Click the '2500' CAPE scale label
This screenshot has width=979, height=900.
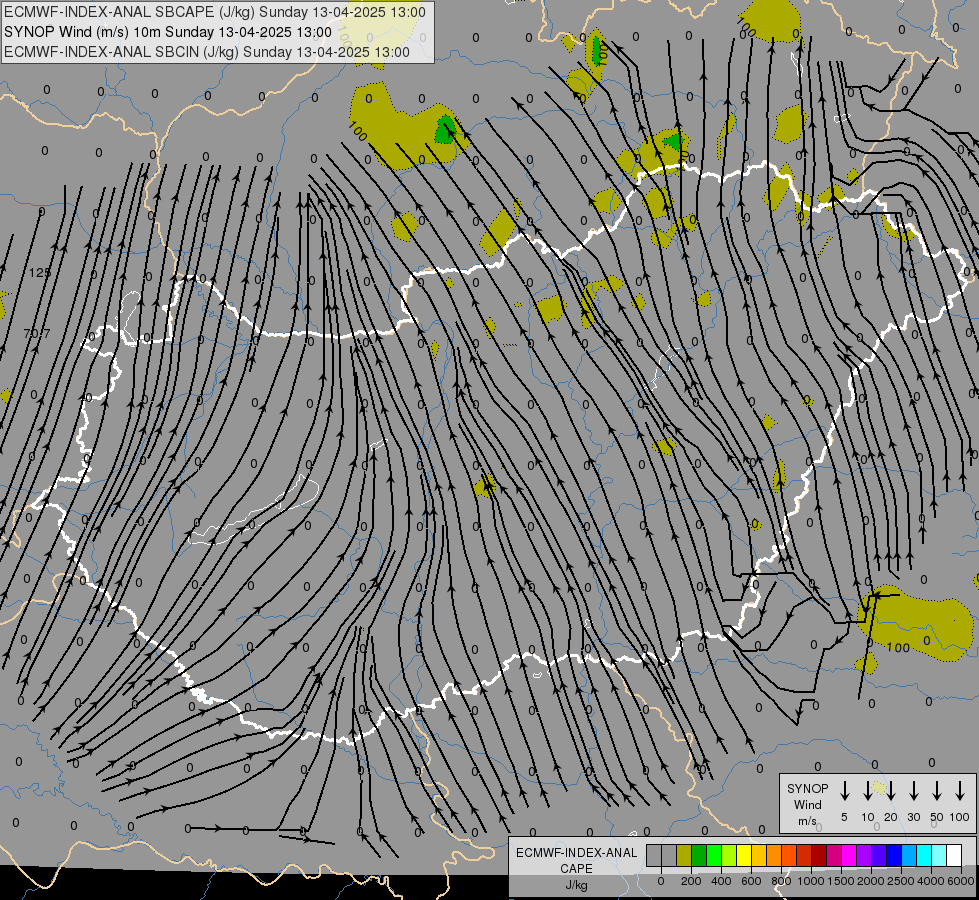coord(901,881)
